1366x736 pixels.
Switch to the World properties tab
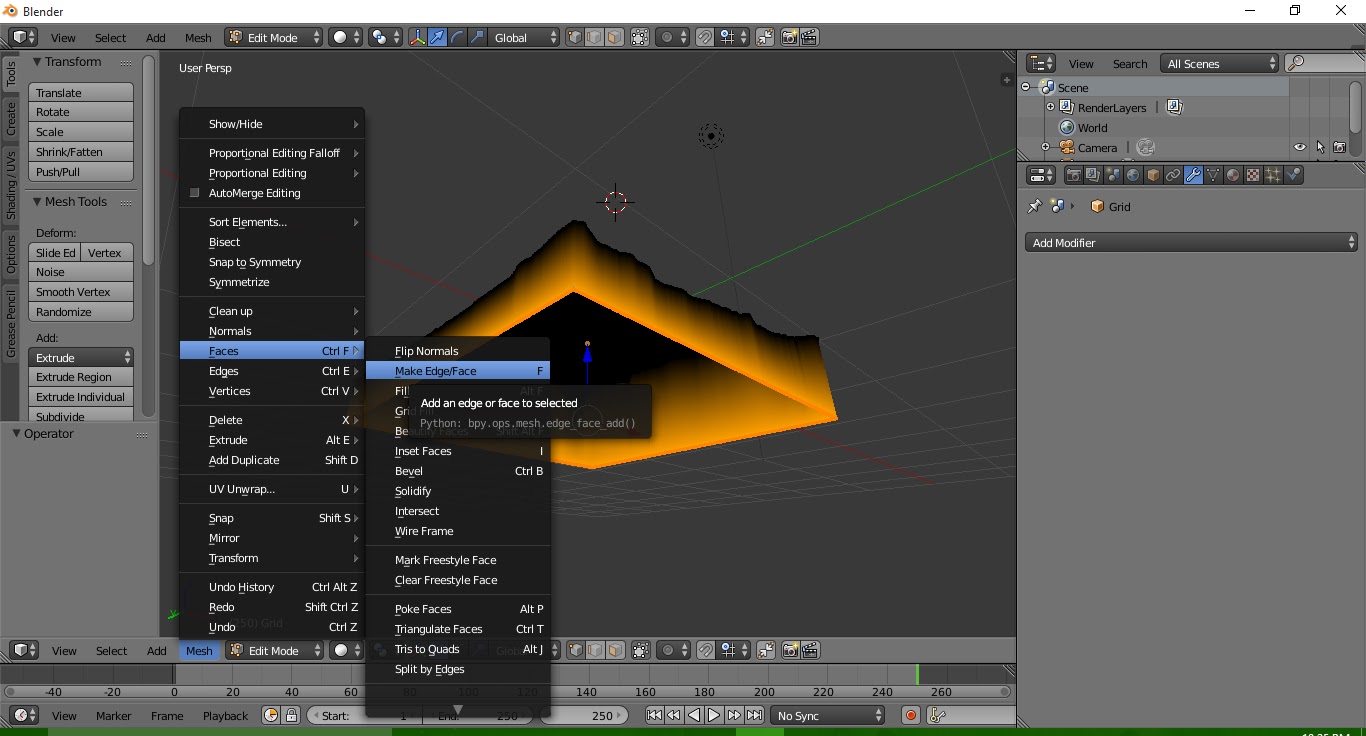pos(1133,175)
